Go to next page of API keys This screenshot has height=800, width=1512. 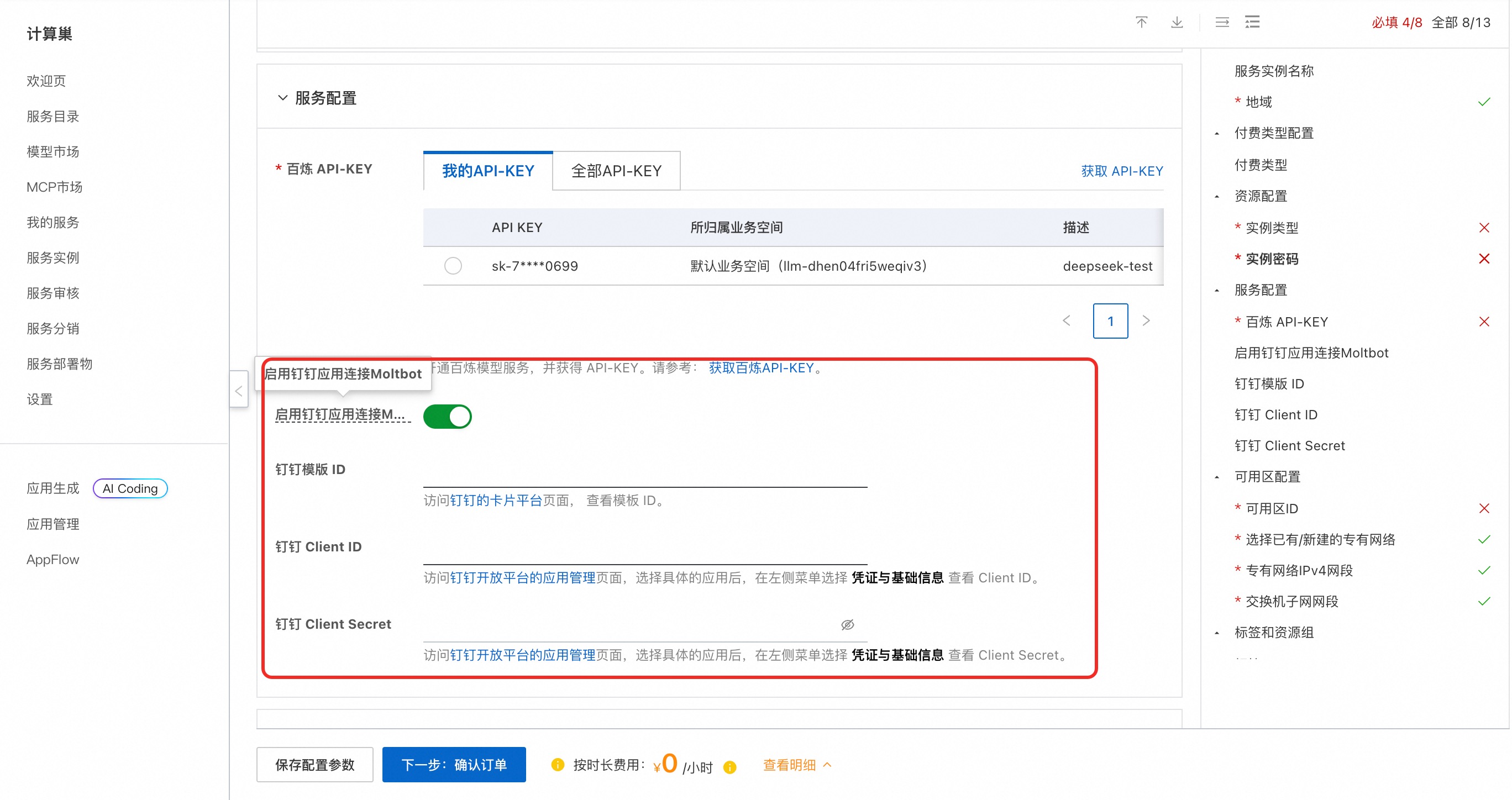coord(1146,320)
